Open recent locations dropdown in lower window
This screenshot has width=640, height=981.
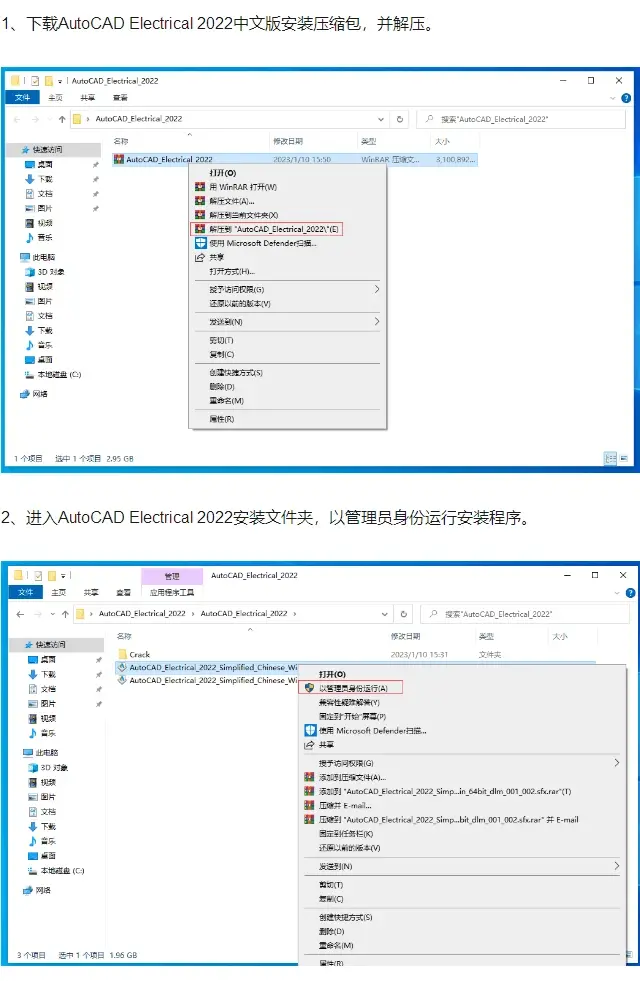53,614
